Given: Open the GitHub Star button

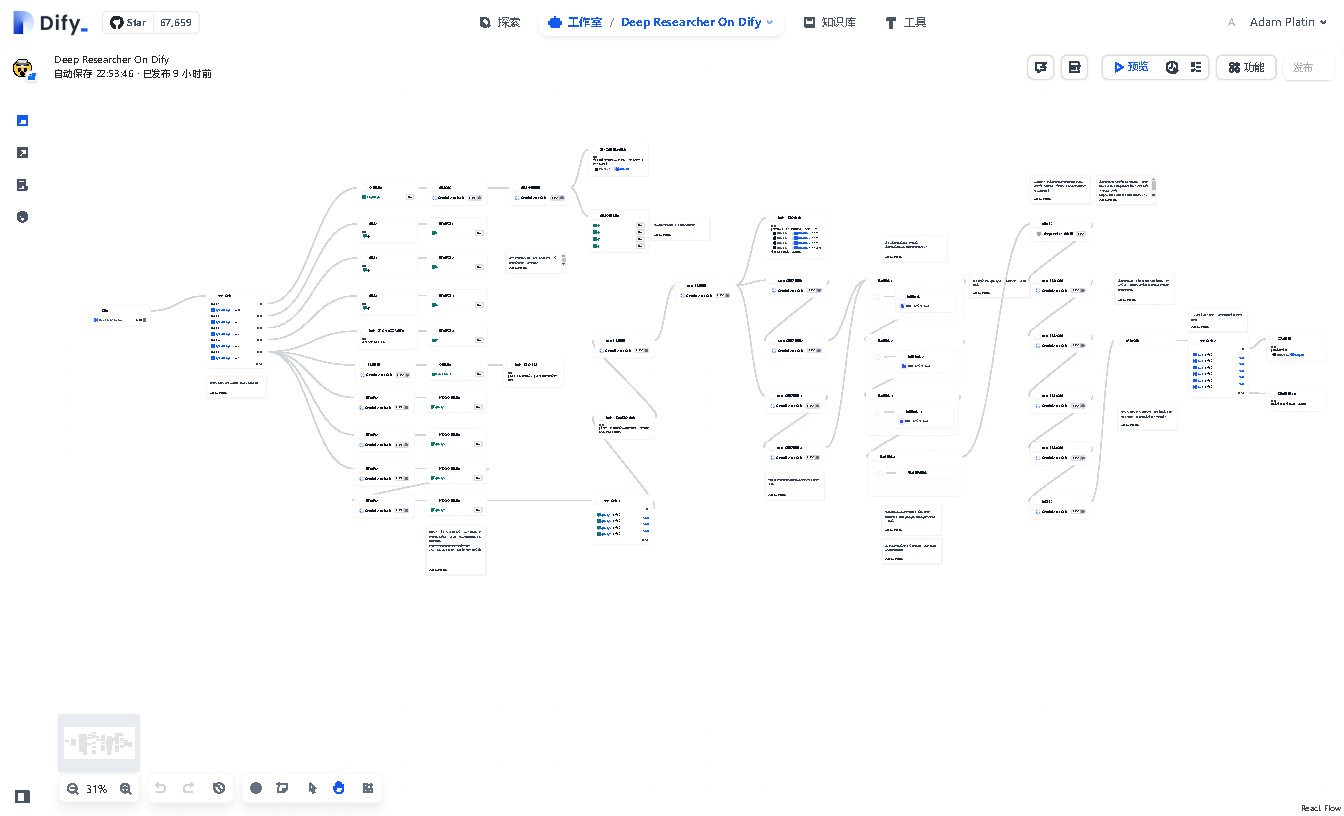Looking at the screenshot, I should pyautogui.click(x=128, y=22).
